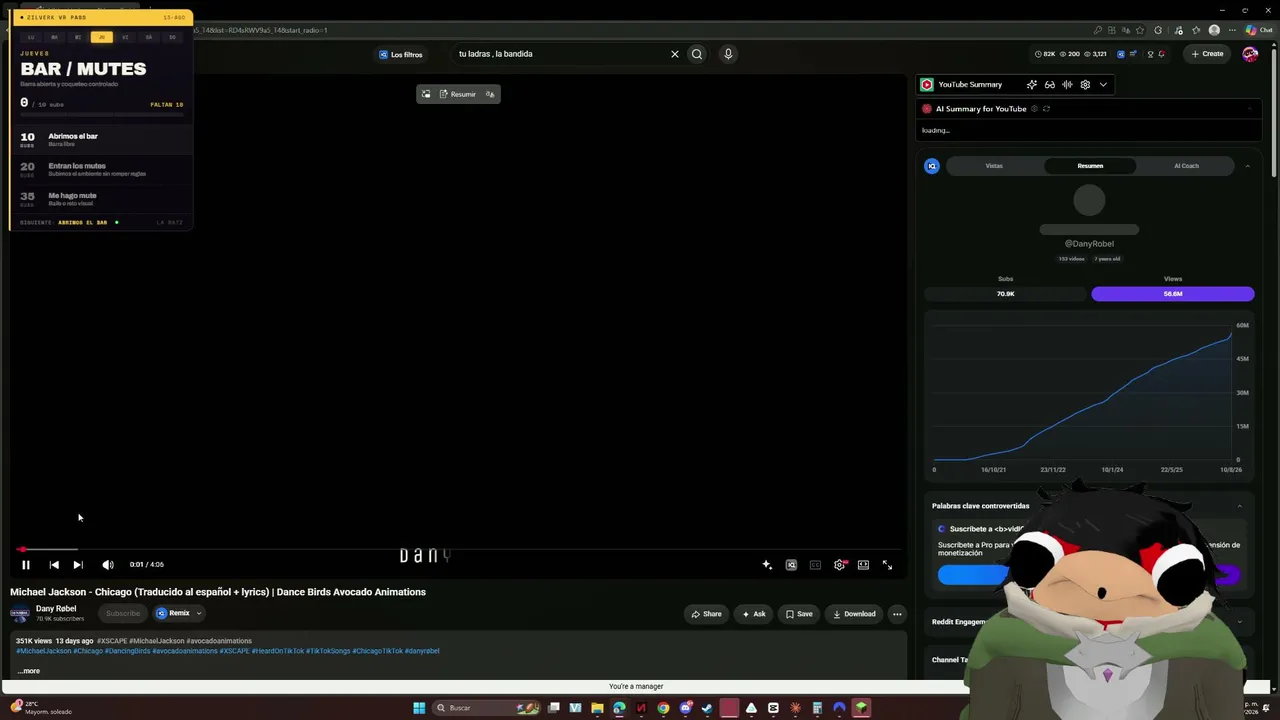Image resolution: width=1280 pixels, height=720 pixels.
Task: Switch to the Vistas tab
Action: 994,166
